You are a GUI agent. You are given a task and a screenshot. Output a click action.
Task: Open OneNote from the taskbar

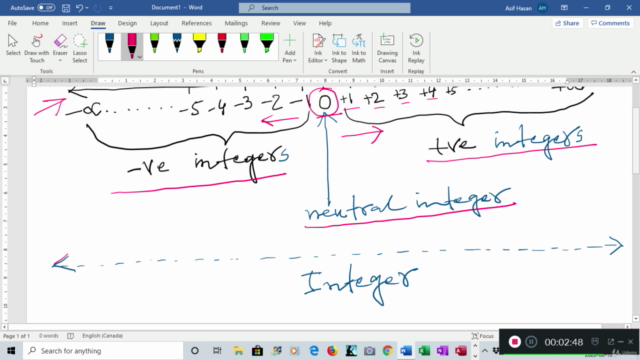[442, 351]
